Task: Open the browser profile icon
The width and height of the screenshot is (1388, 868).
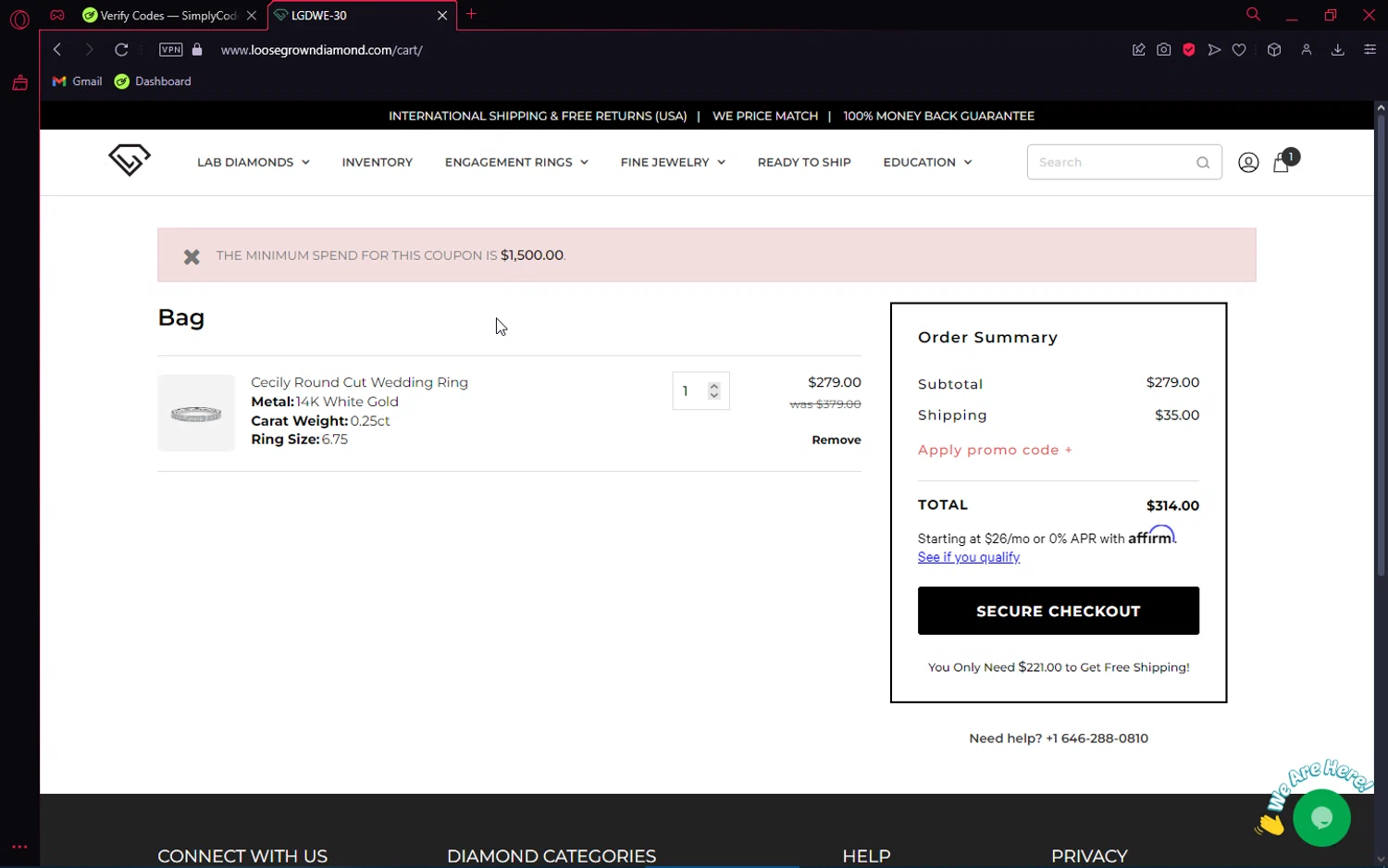Action: 1307,50
